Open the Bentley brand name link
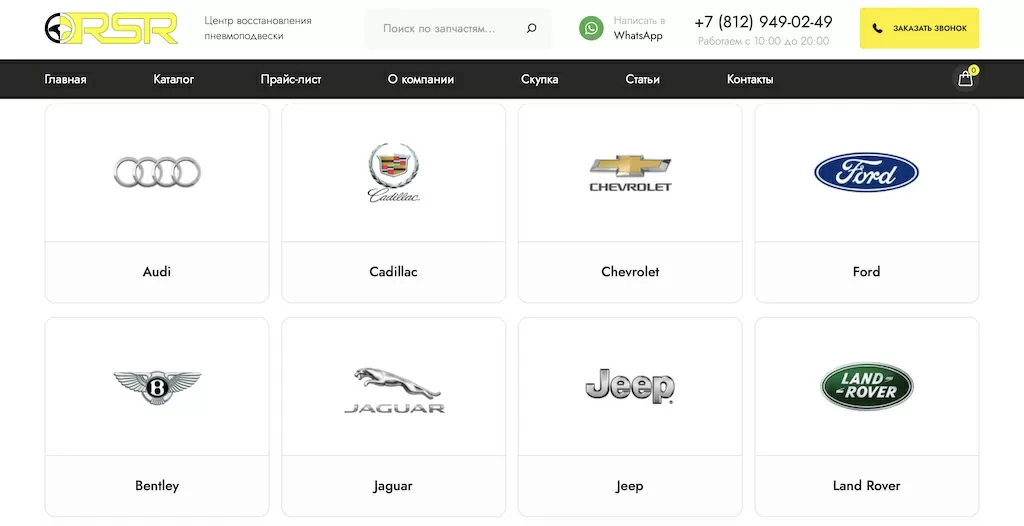1024x526 pixels. 157,485
